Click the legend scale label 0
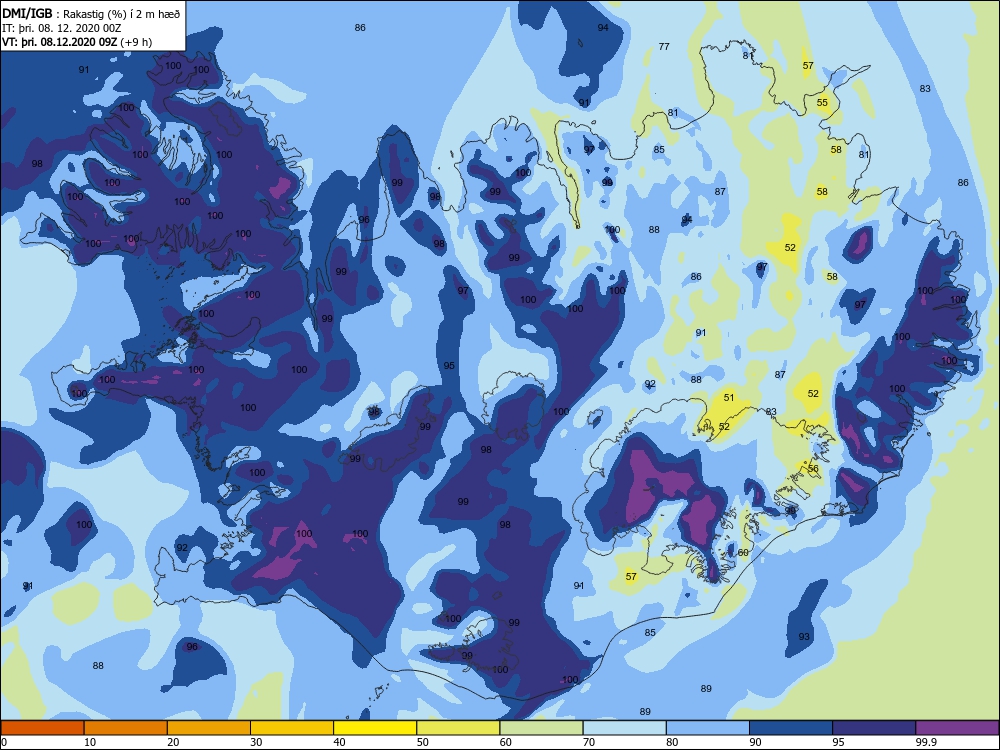Screen dimensions: 1000x750 pyautogui.click(x=4, y=742)
